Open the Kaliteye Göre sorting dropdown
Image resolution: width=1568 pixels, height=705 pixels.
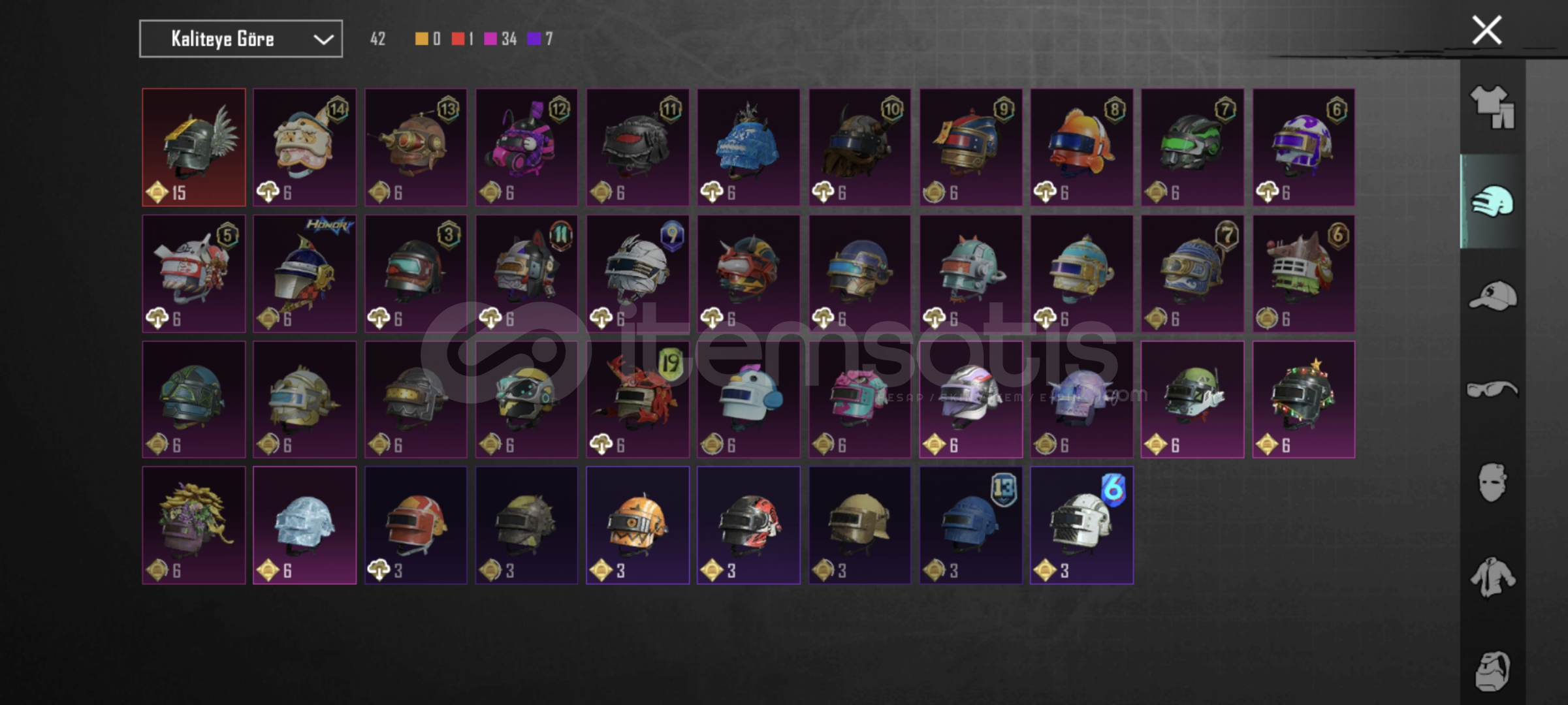tap(241, 39)
